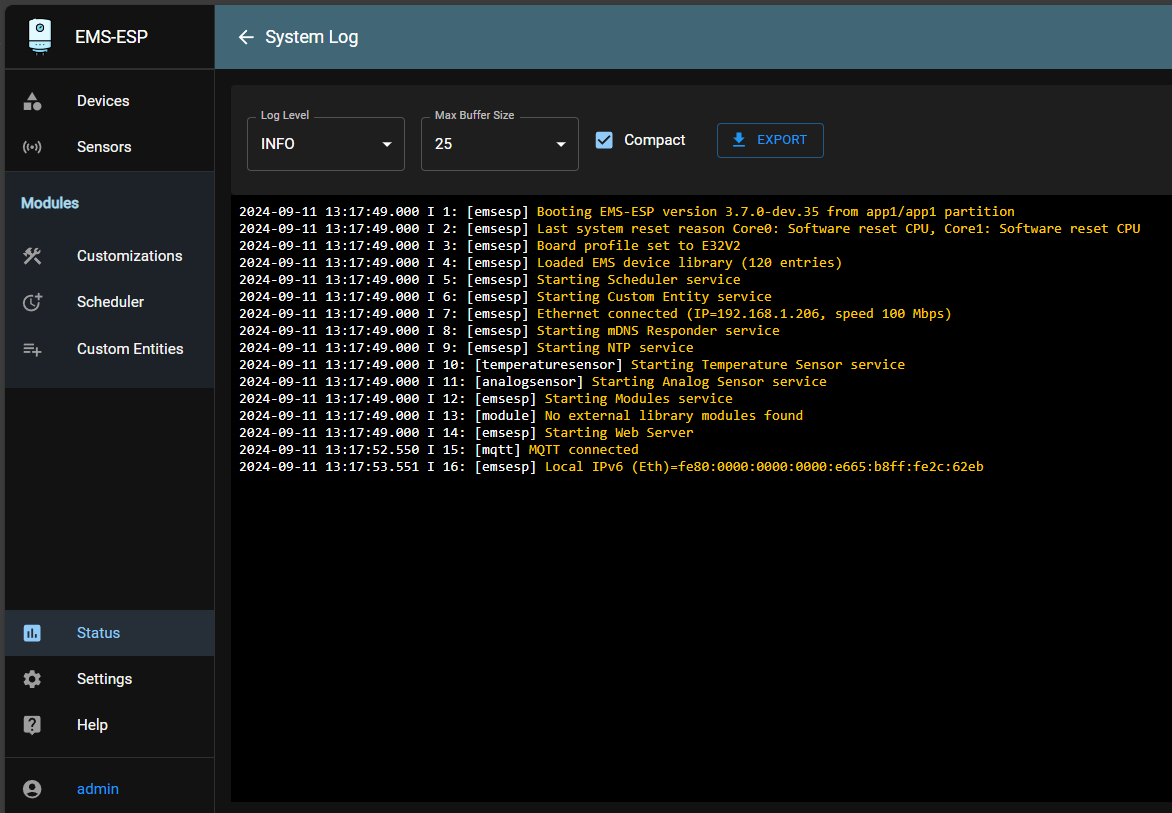The width and height of the screenshot is (1172, 813).
Task: Click the admin account link
Action: (x=97, y=789)
